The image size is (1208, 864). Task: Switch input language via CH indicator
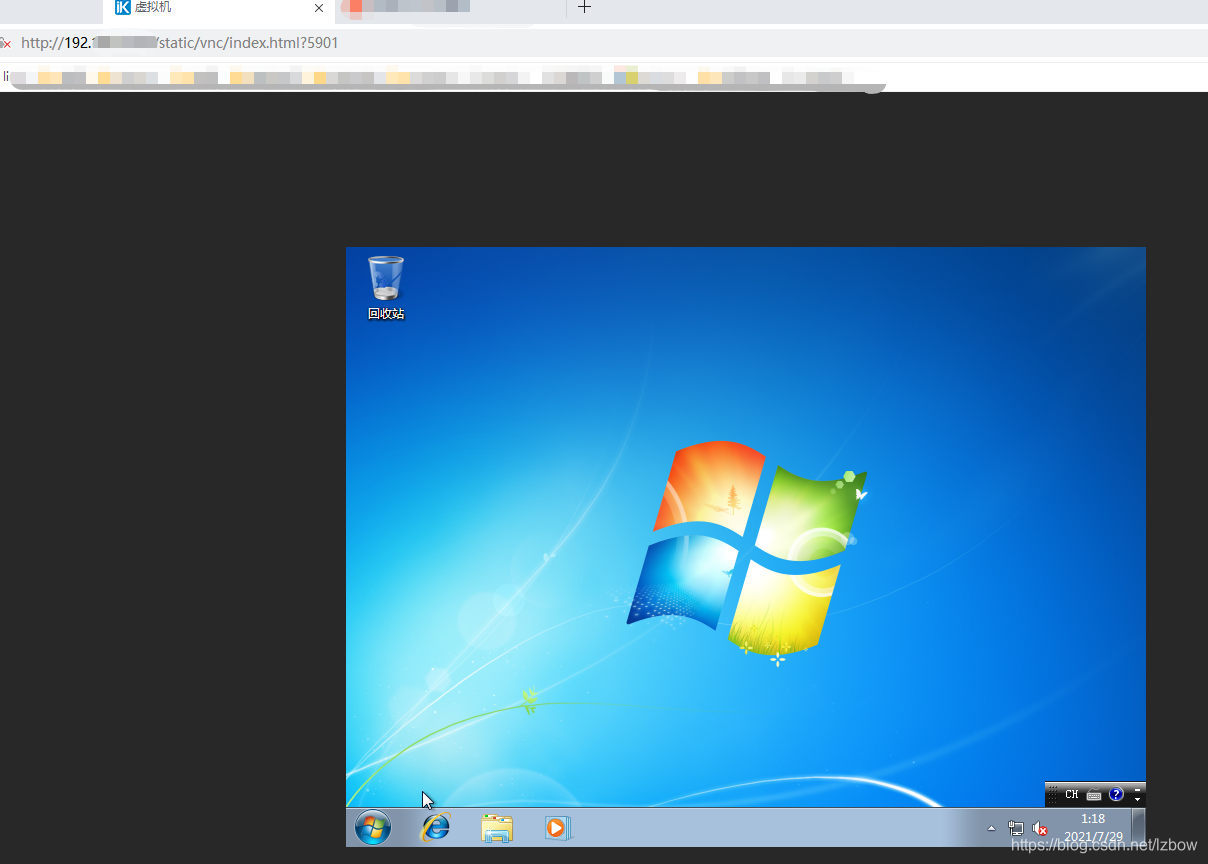[1072, 794]
